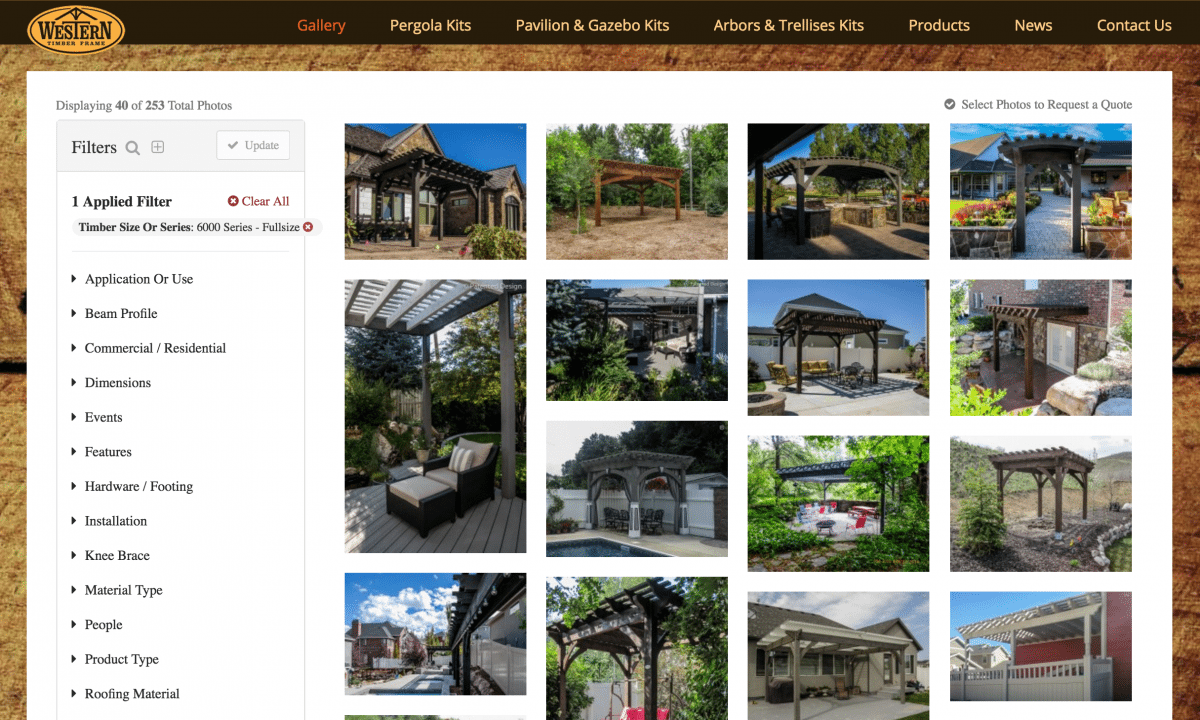Open the poolside pavilion photo
Screen dimensions: 1200x720
pos(637,489)
